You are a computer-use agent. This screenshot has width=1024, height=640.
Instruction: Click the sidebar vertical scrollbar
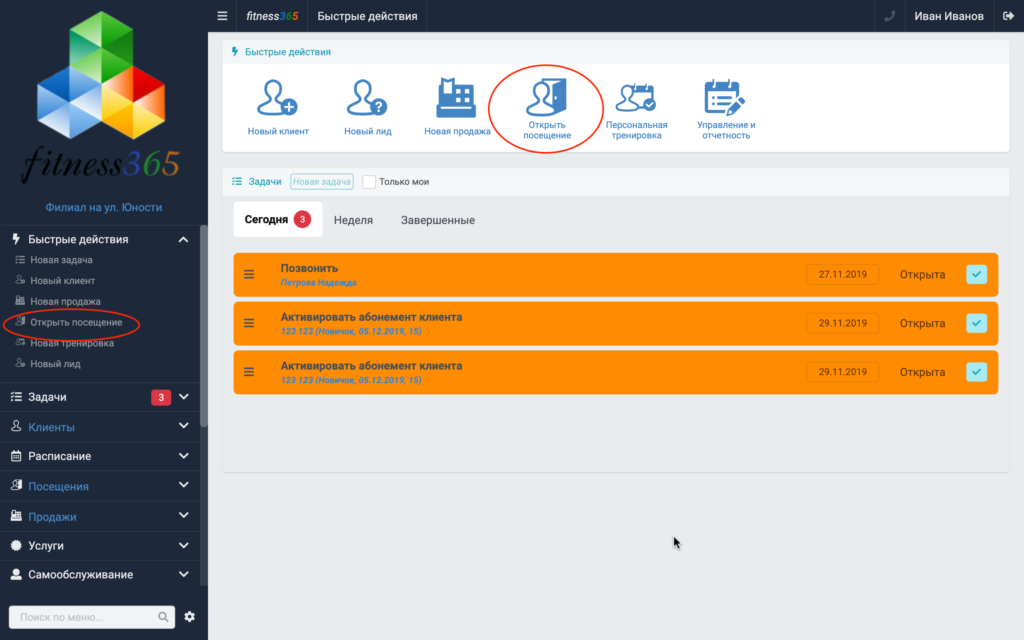pos(204,327)
